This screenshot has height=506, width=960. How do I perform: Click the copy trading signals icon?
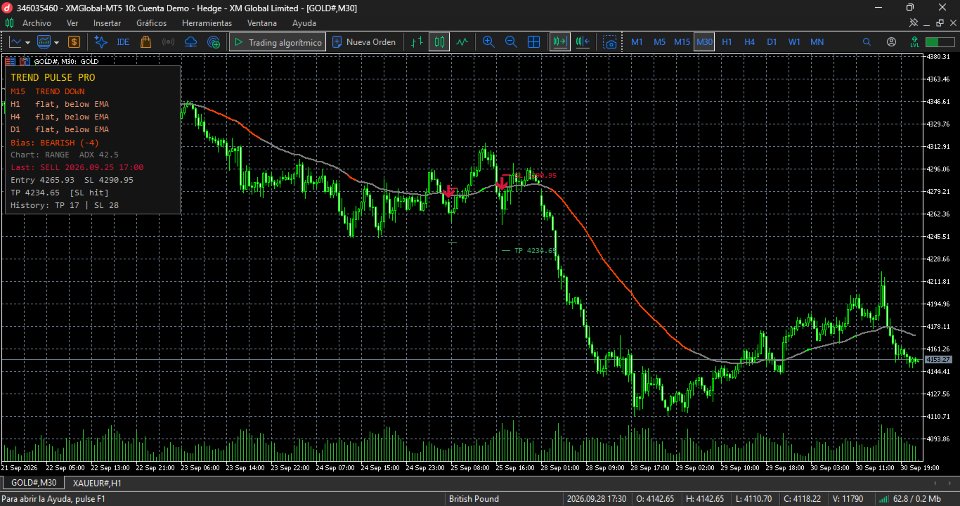click(214, 42)
